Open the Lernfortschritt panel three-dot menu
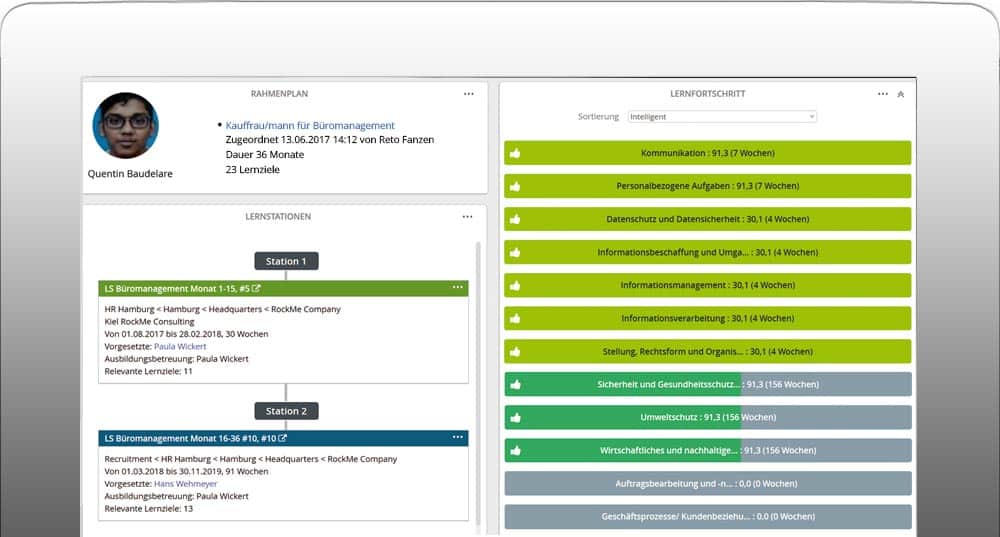Image resolution: width=1000 pixels, height=537 pixels. [x=883, y=94]
